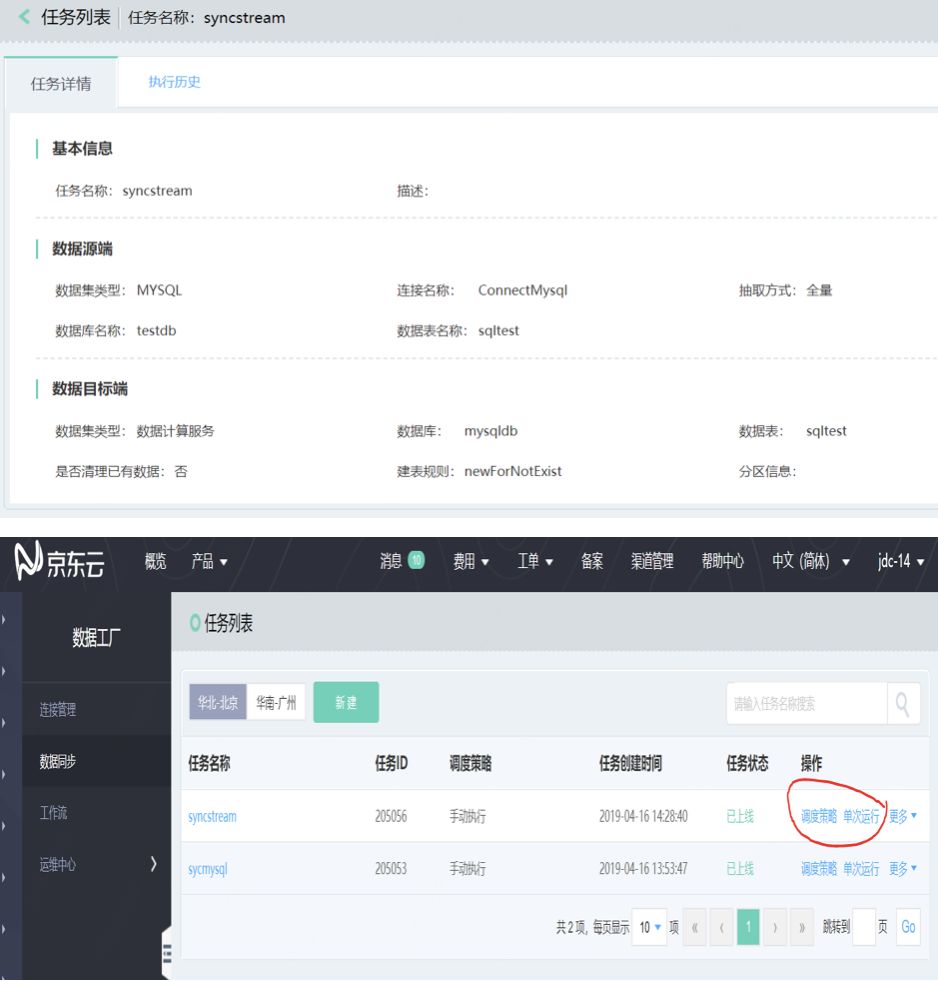Click the 已上线 status of syncstream
Viewport: 938px width, 982px height.
(740, 816)
